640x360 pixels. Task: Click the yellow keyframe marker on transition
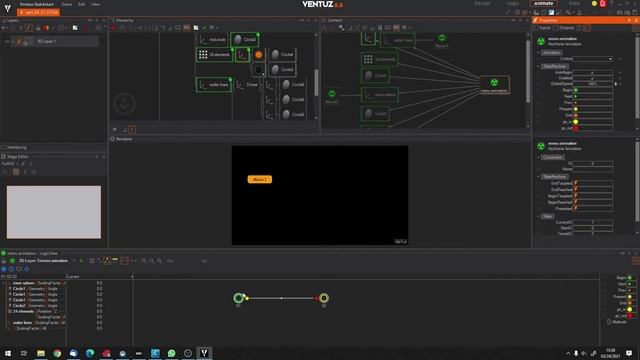[x=247, y=298]
